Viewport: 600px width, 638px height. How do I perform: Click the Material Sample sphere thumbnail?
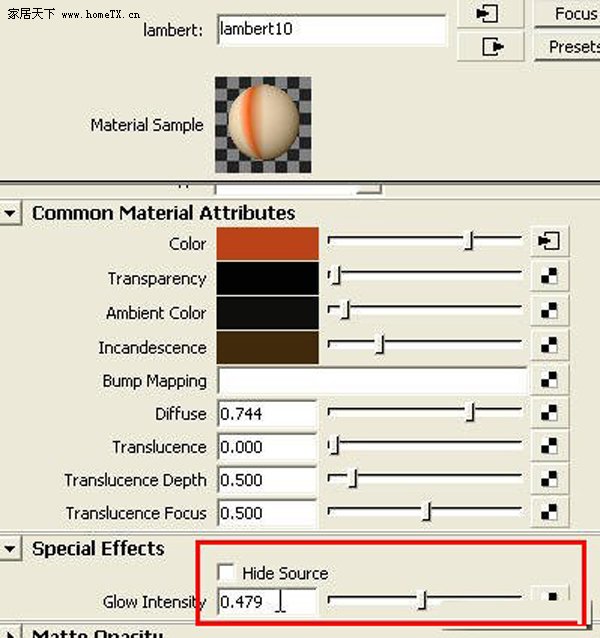(263, 125)
